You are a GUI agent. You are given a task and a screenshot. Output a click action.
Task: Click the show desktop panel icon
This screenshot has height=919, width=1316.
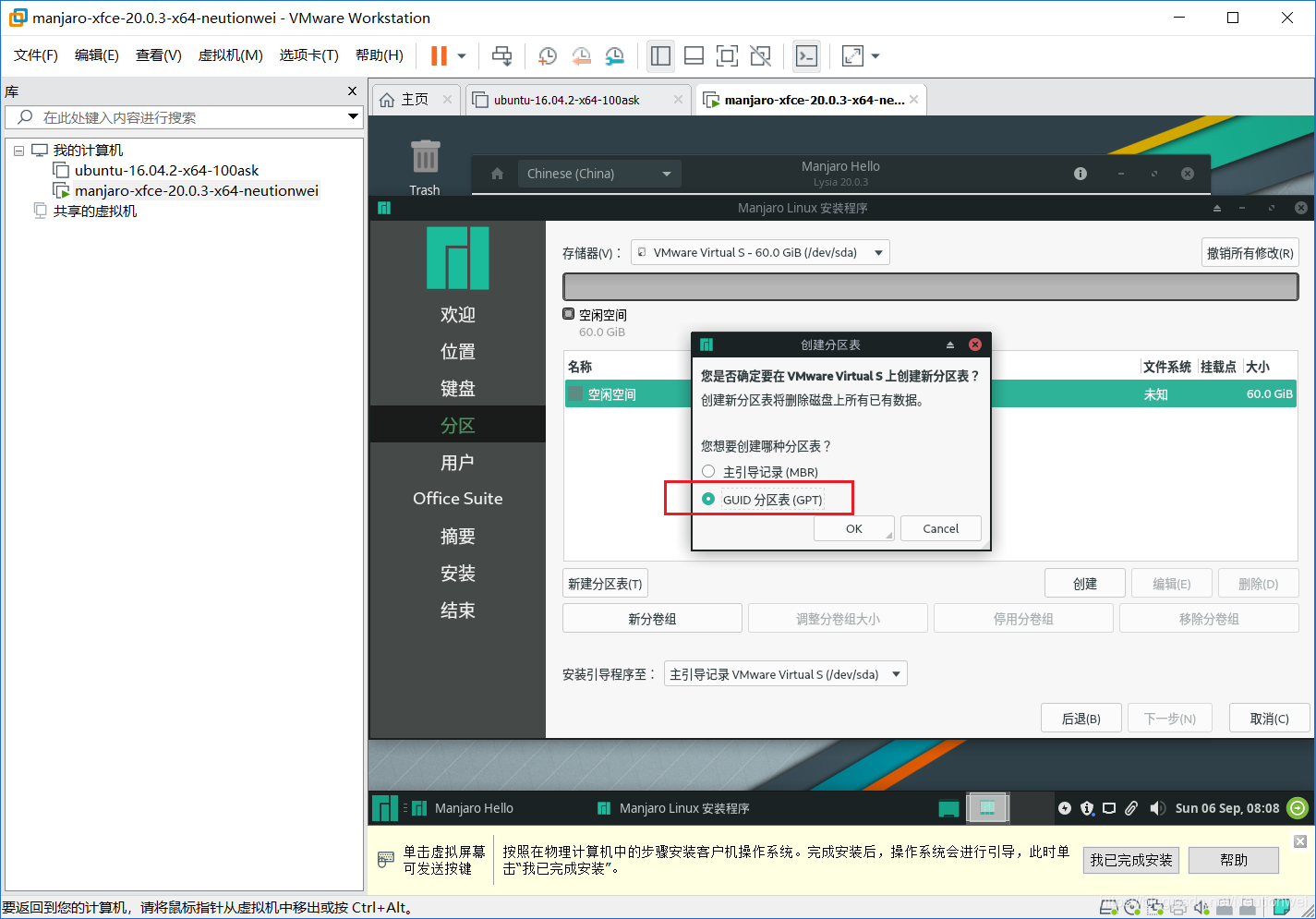948,808
